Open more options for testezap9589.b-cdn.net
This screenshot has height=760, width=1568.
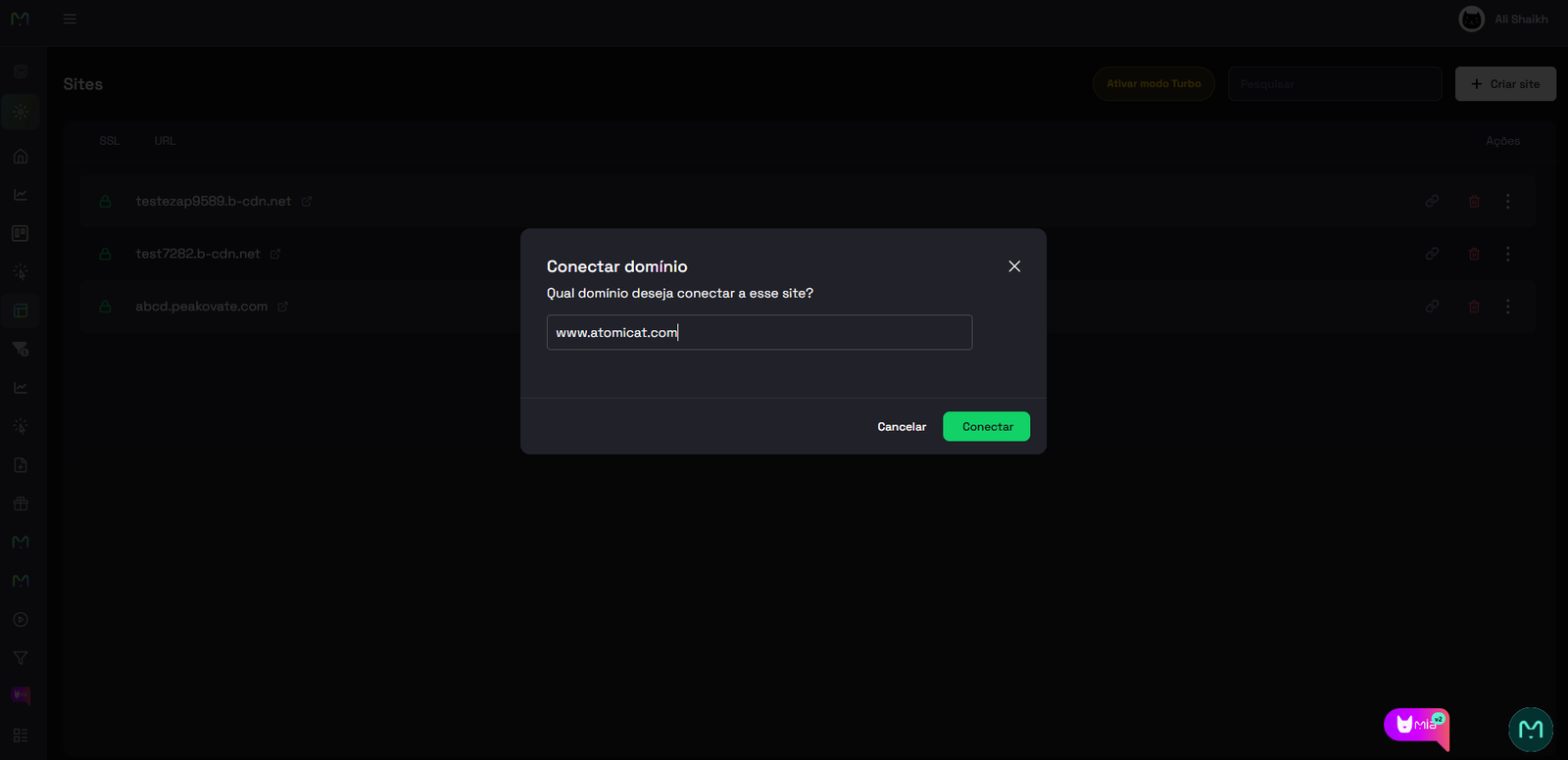[x=1507, y=201]
